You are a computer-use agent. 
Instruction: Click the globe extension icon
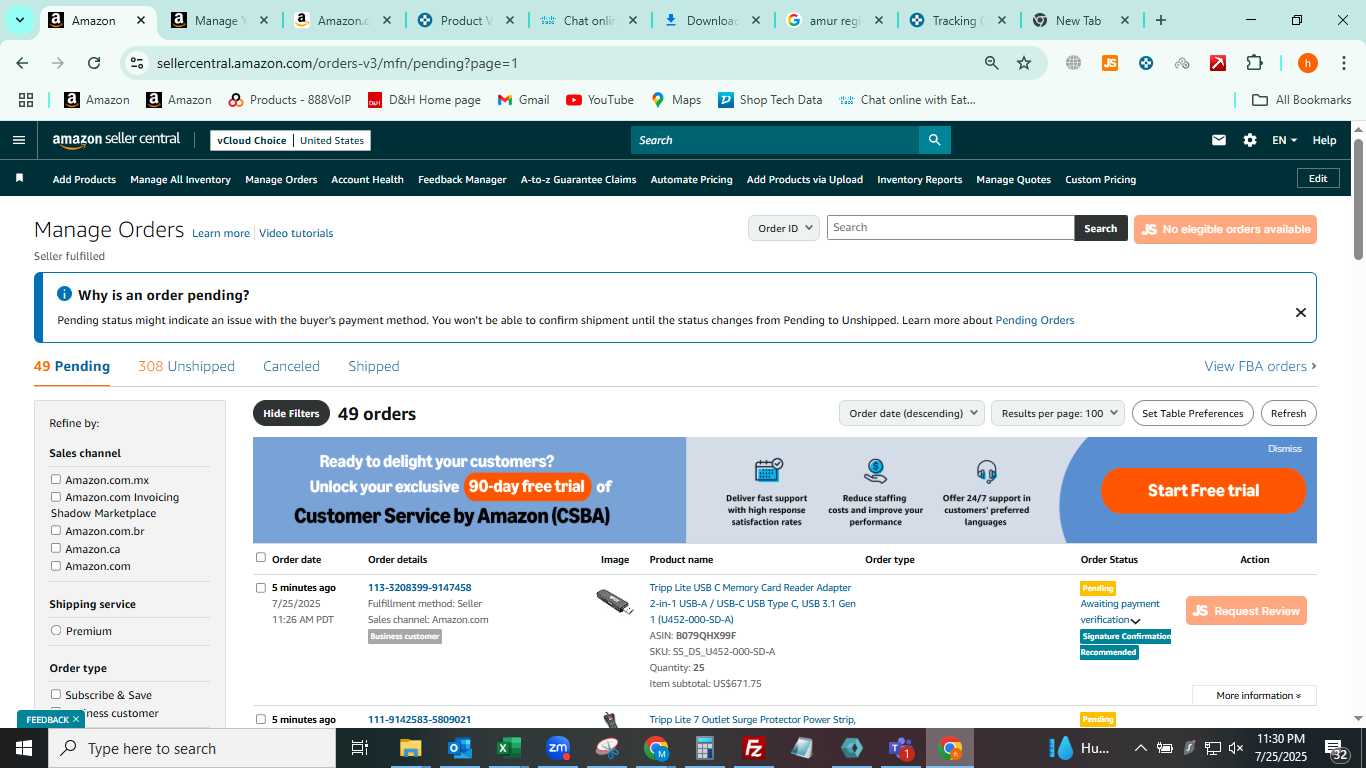click(1073, 63)
